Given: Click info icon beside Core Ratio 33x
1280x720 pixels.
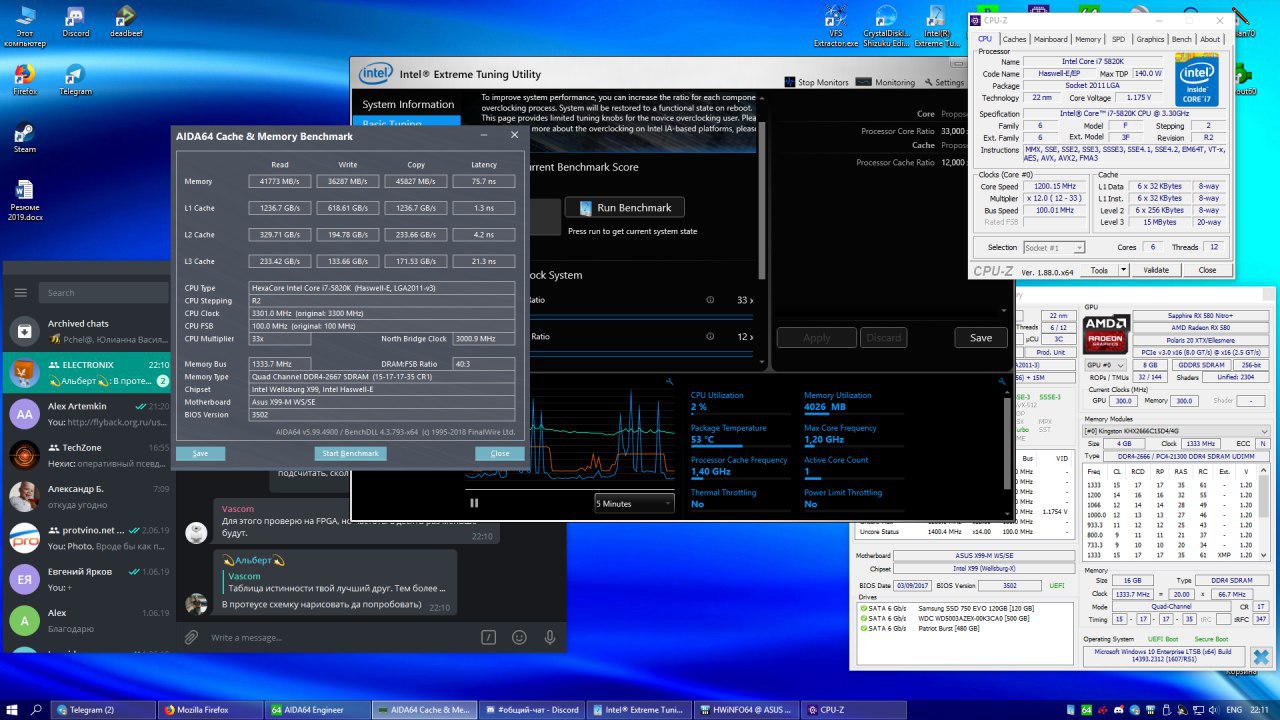Looking at the screenshot, I should click(x=710, y=300).
